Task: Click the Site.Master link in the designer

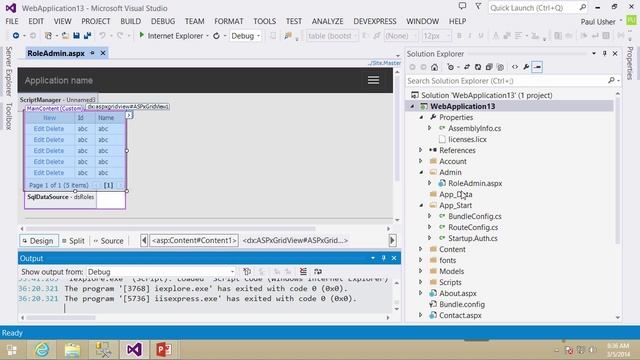Action: [384, 63]
